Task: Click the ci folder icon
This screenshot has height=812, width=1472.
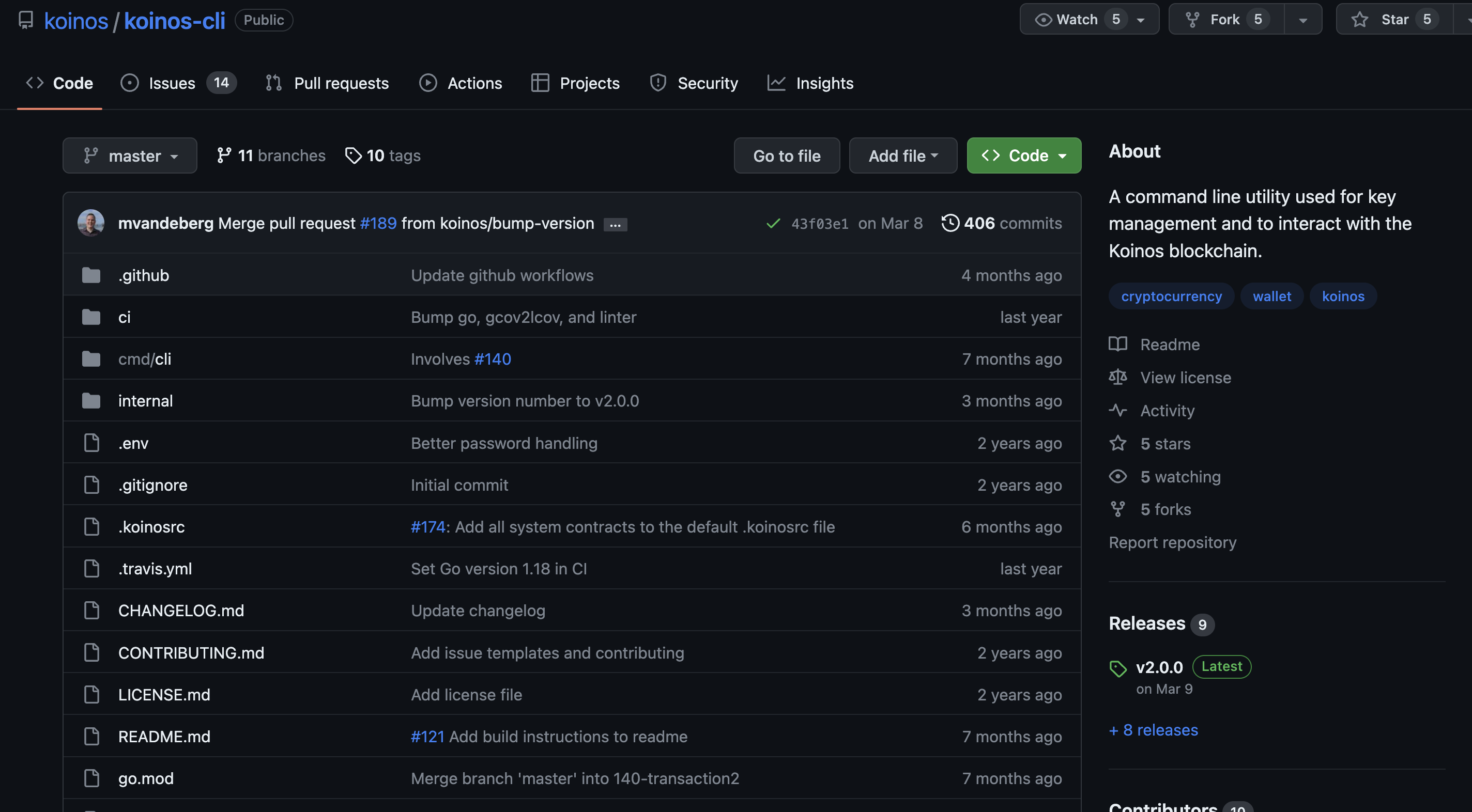Action: [x=91, y=317]
